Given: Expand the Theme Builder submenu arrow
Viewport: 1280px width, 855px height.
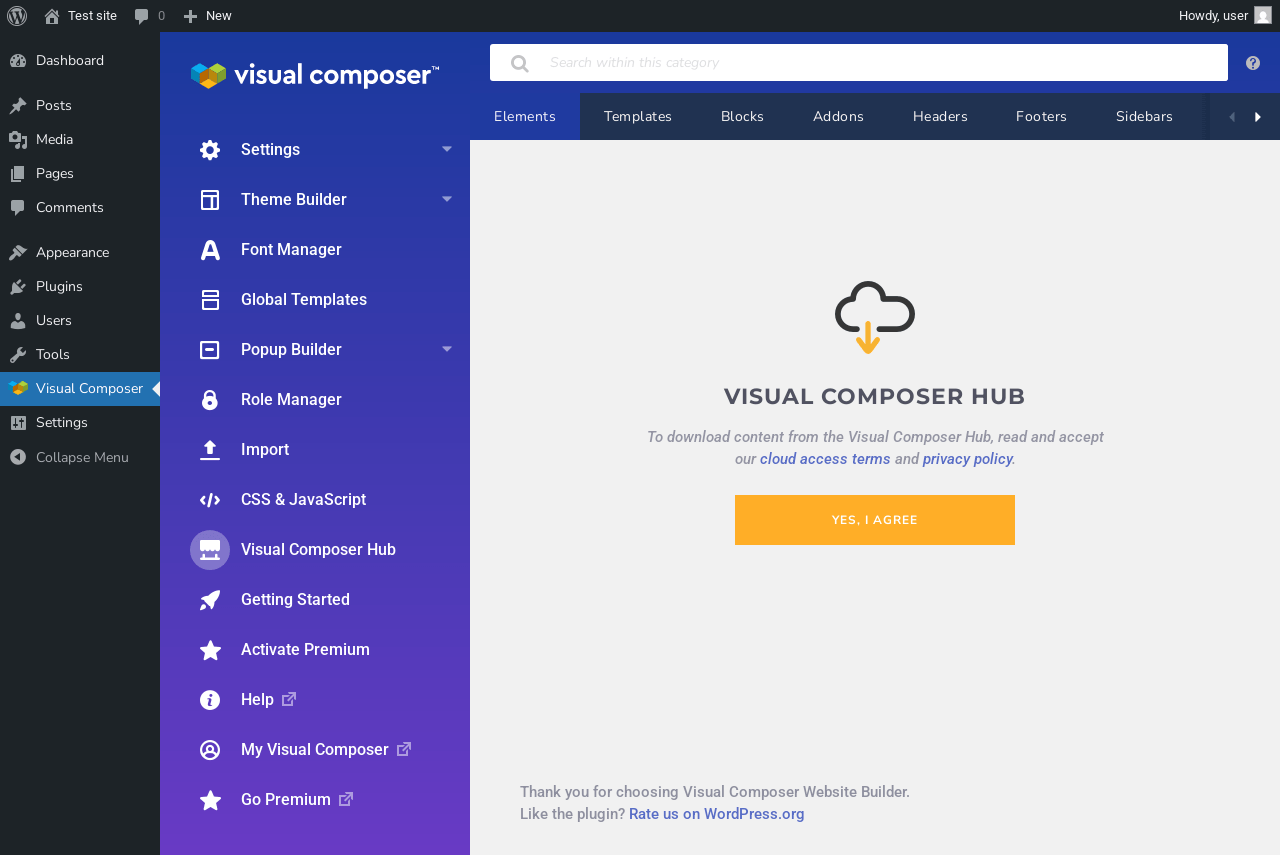Looking at the screenshot, I should point(447,199).
